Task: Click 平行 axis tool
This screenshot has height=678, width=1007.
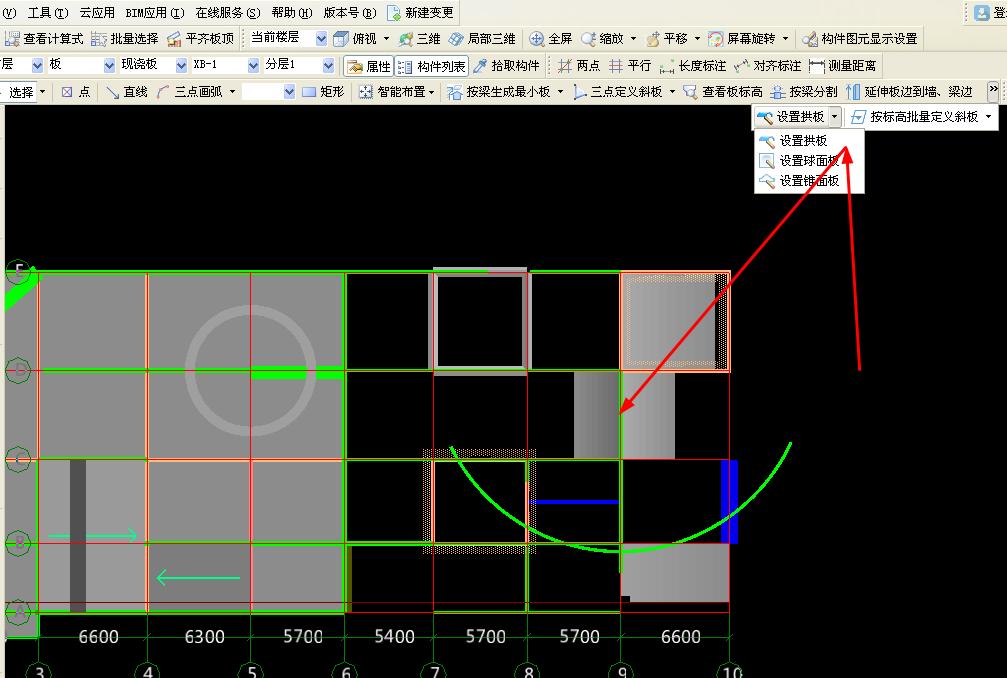Action: click(x=629, y=65)
